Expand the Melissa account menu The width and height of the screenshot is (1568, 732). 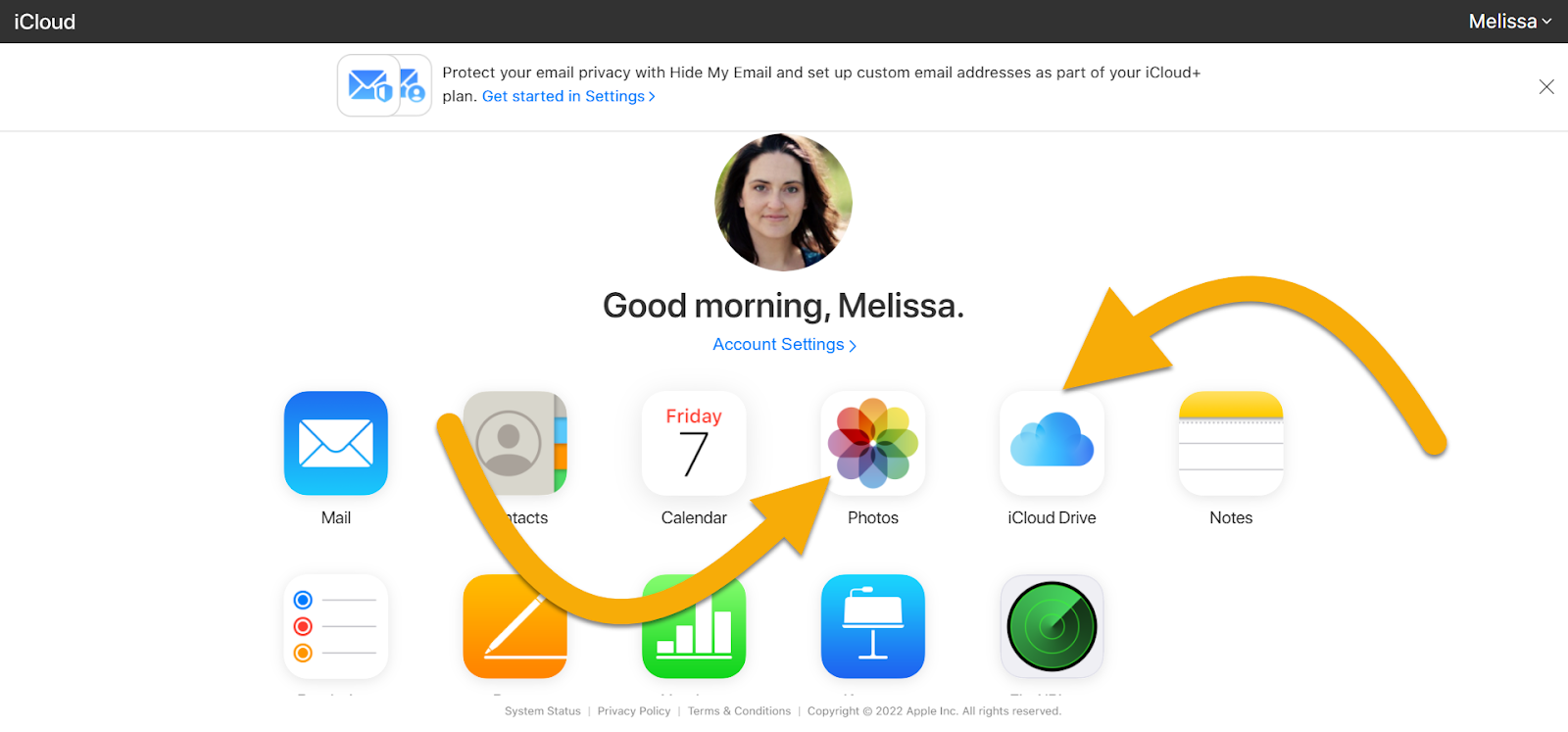point(1510,22)
